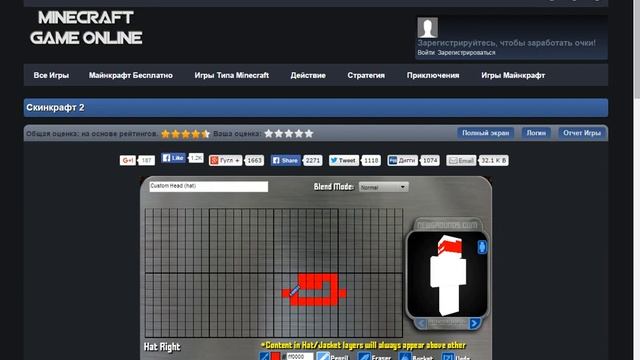Open the Игры Типа Minecraft menu item

pos(231,76)
